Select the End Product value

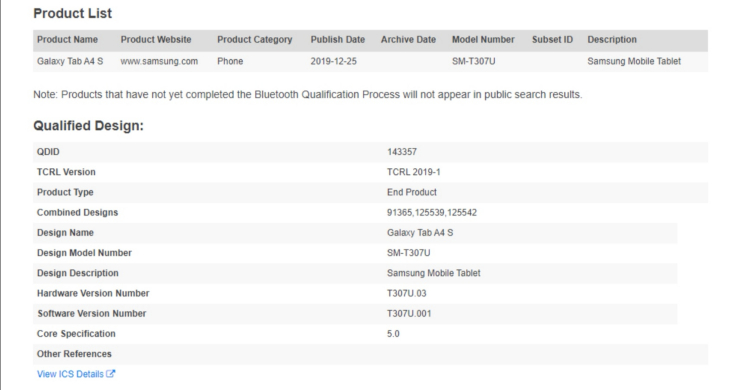click(412, 192)
